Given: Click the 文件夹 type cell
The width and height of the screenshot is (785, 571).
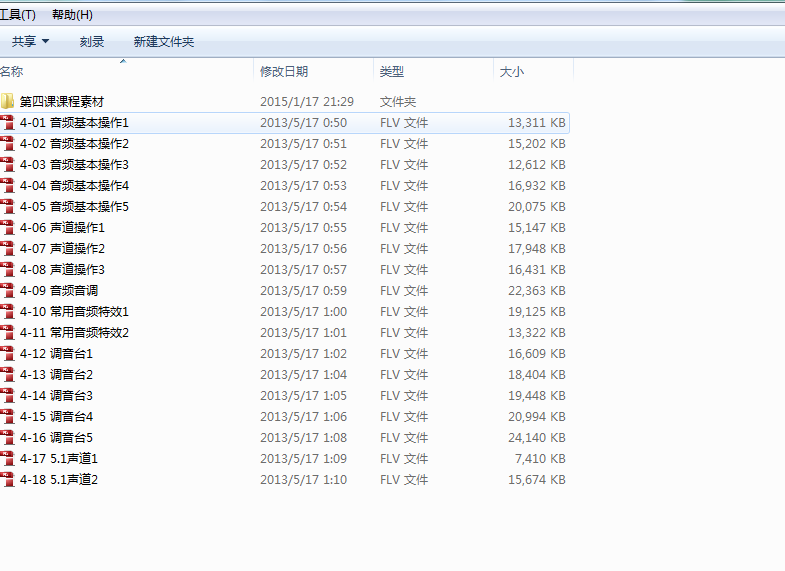Looking at the screenshot, I should 398,102.
